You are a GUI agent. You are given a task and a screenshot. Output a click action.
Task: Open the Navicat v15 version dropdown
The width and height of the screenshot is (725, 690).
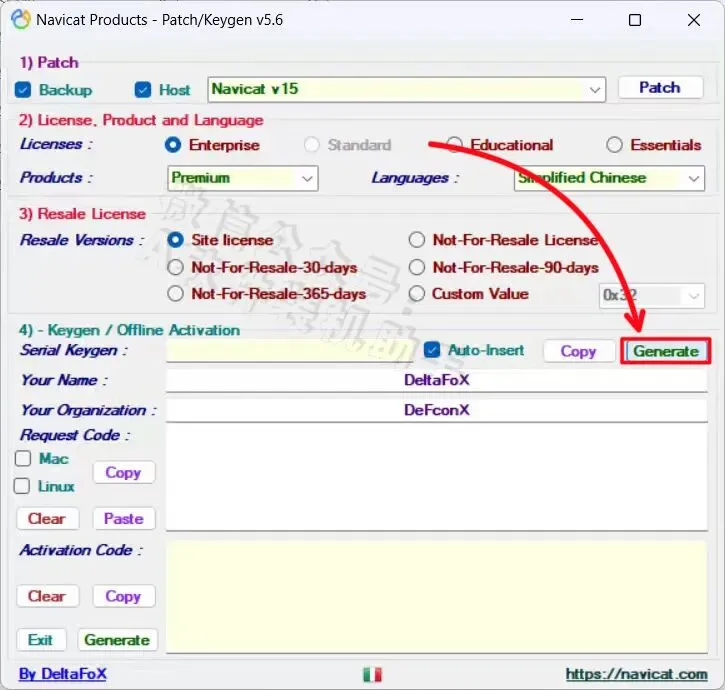406,90
